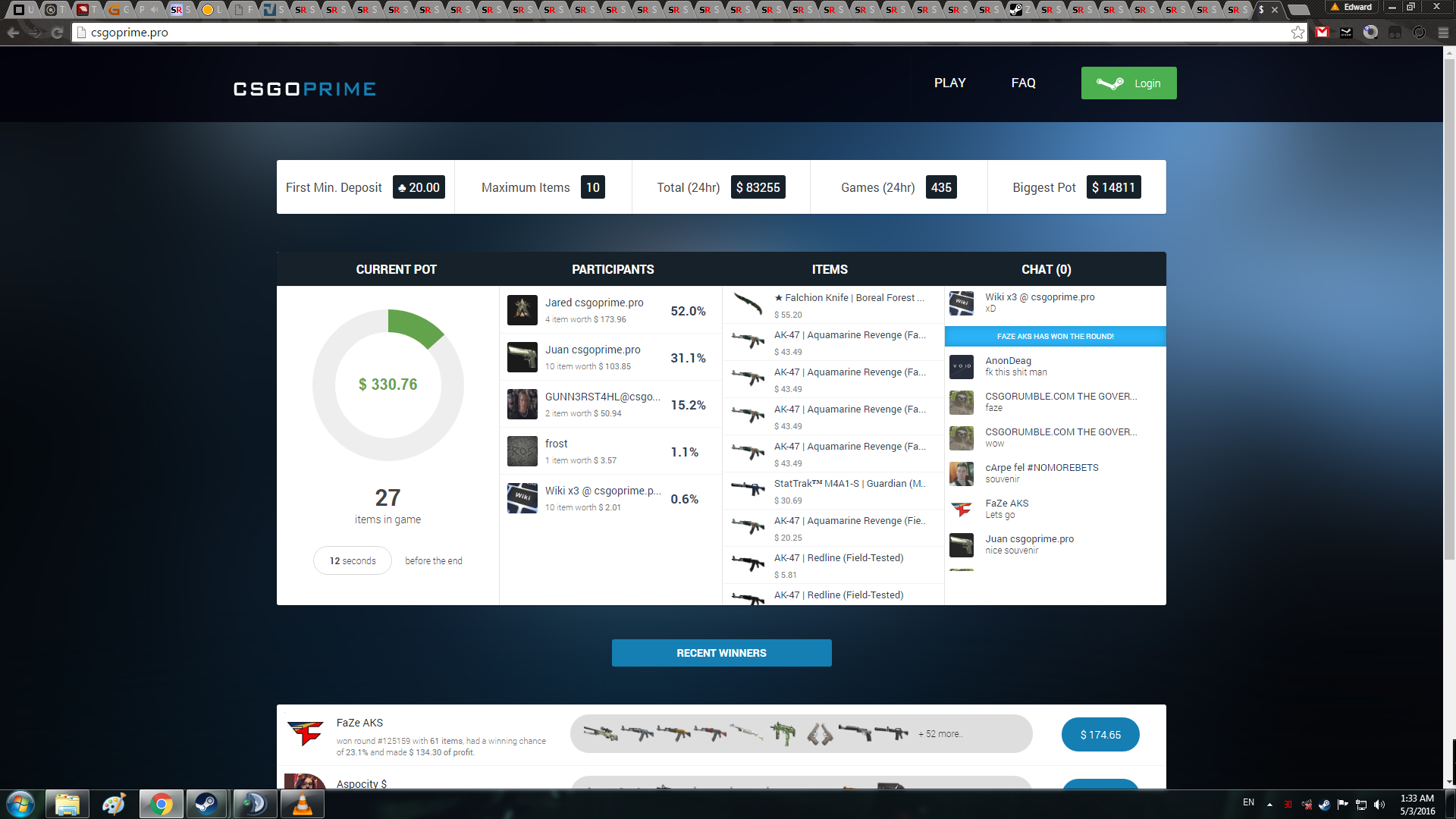
Task: Open the FAQ page
Action: 1023,83
